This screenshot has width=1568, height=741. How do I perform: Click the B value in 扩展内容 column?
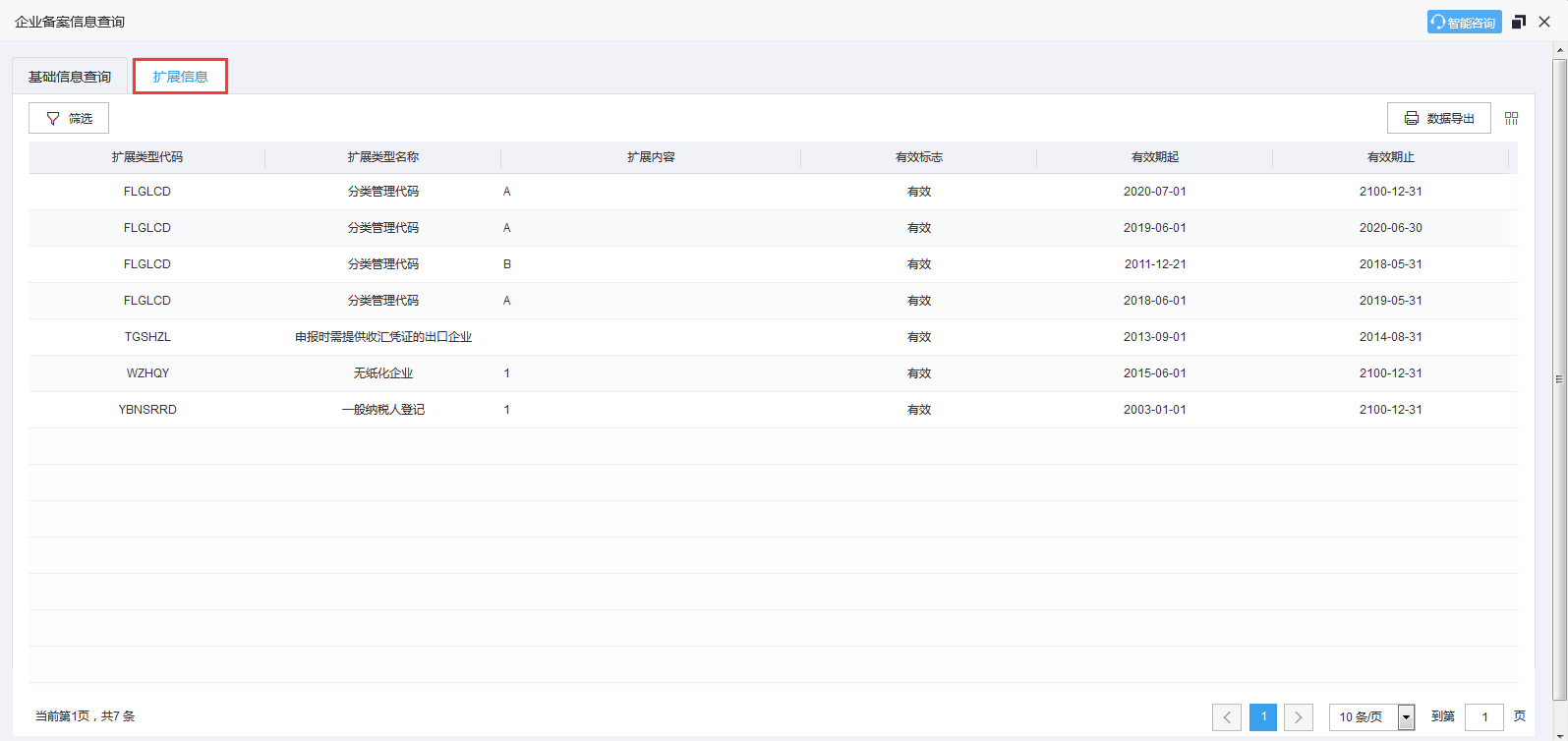point(507,264)
